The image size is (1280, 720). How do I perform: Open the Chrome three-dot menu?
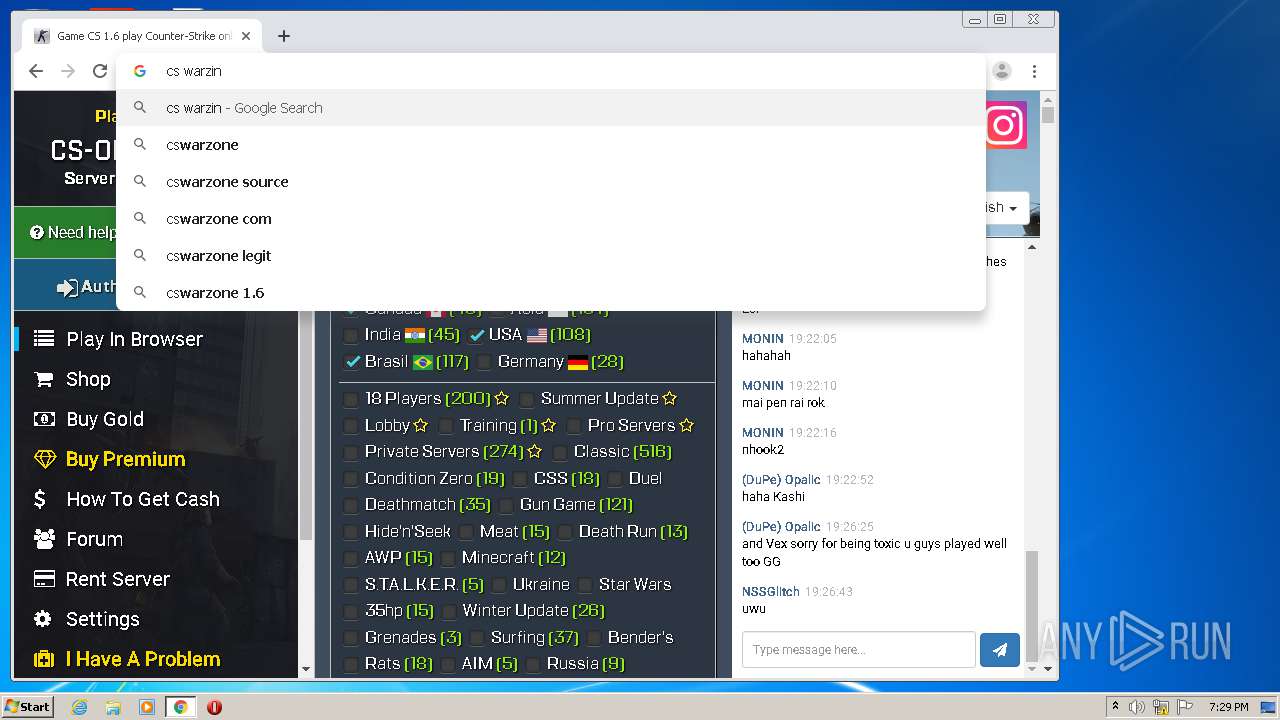[1034, 71]
